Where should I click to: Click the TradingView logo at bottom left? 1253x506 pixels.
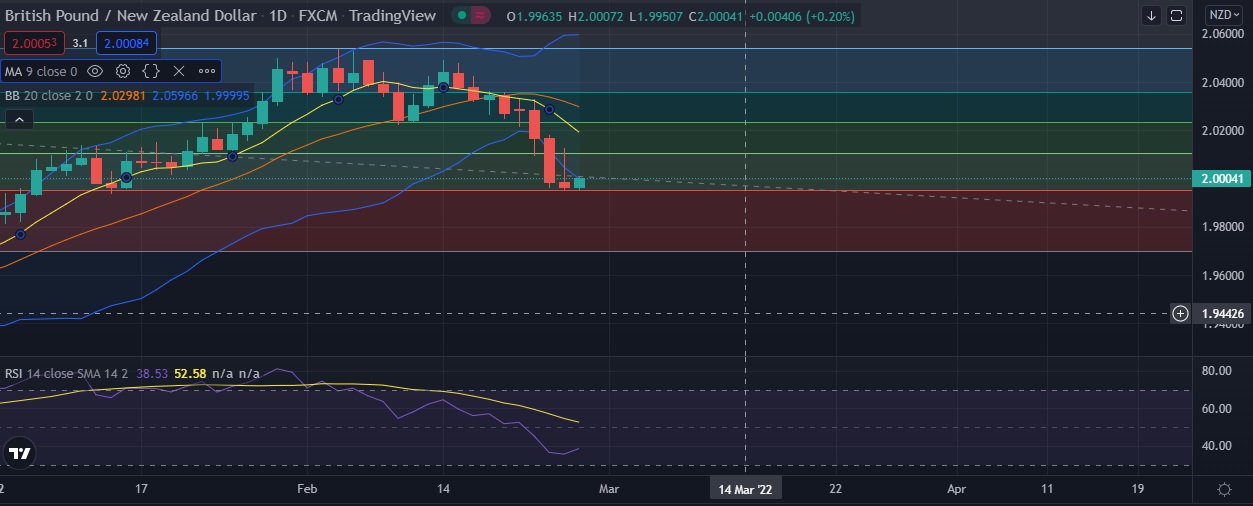coord(18,452)
